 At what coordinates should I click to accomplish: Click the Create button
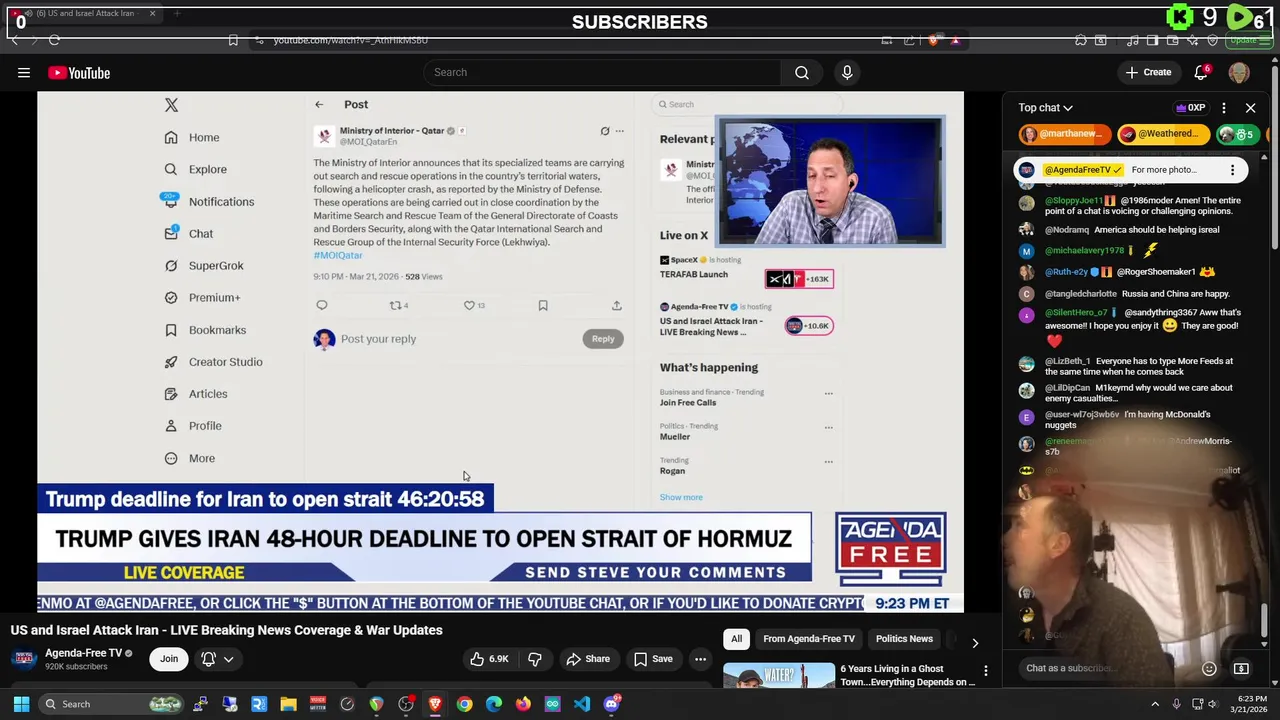click(1148, 72)
